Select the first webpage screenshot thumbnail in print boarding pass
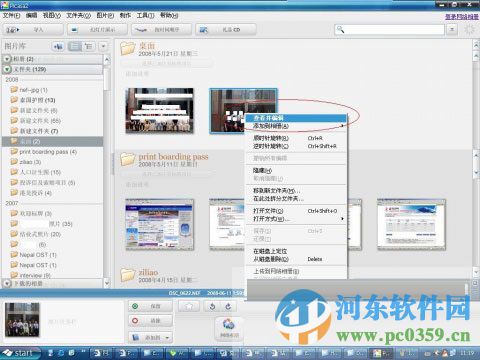 coord(159,225)
